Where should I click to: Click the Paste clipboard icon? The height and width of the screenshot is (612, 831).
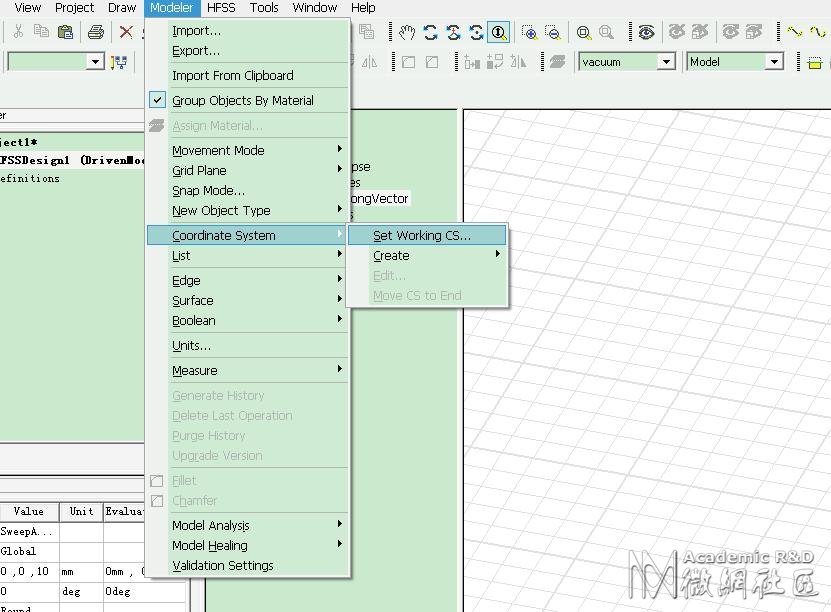coord(65,32)
